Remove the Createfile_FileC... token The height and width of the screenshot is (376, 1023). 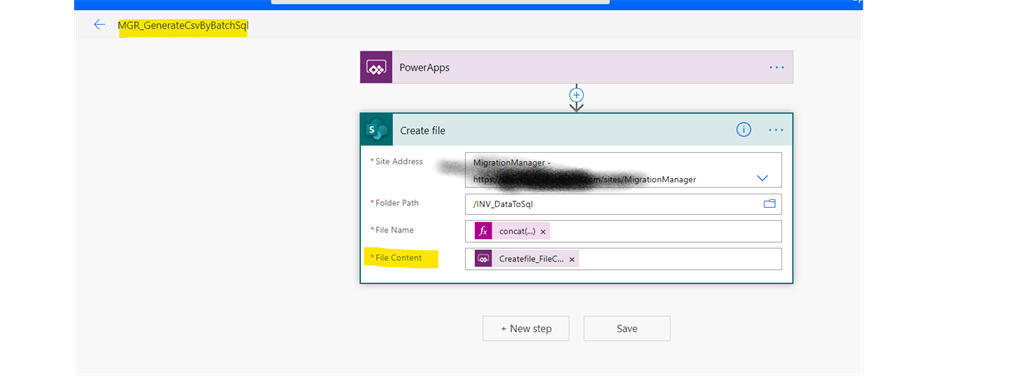pyautogui.click(x=572, y=260)
